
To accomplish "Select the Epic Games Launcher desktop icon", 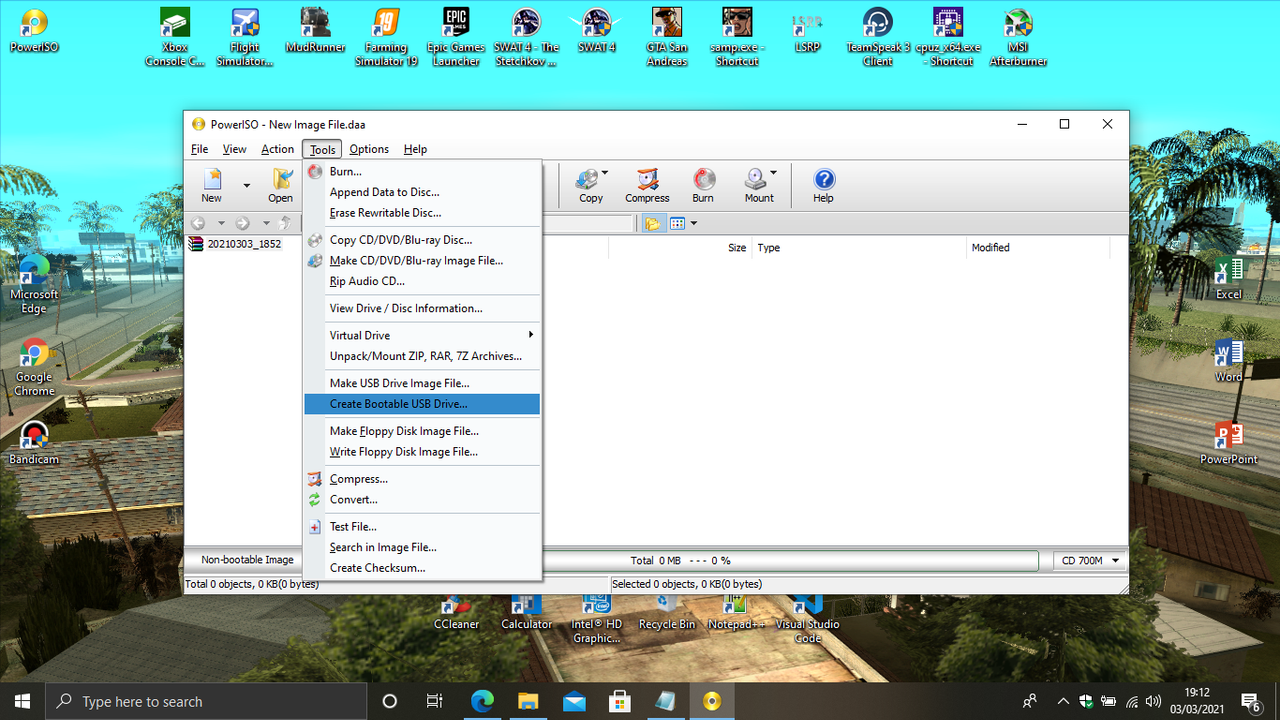I will coord(456,38).
